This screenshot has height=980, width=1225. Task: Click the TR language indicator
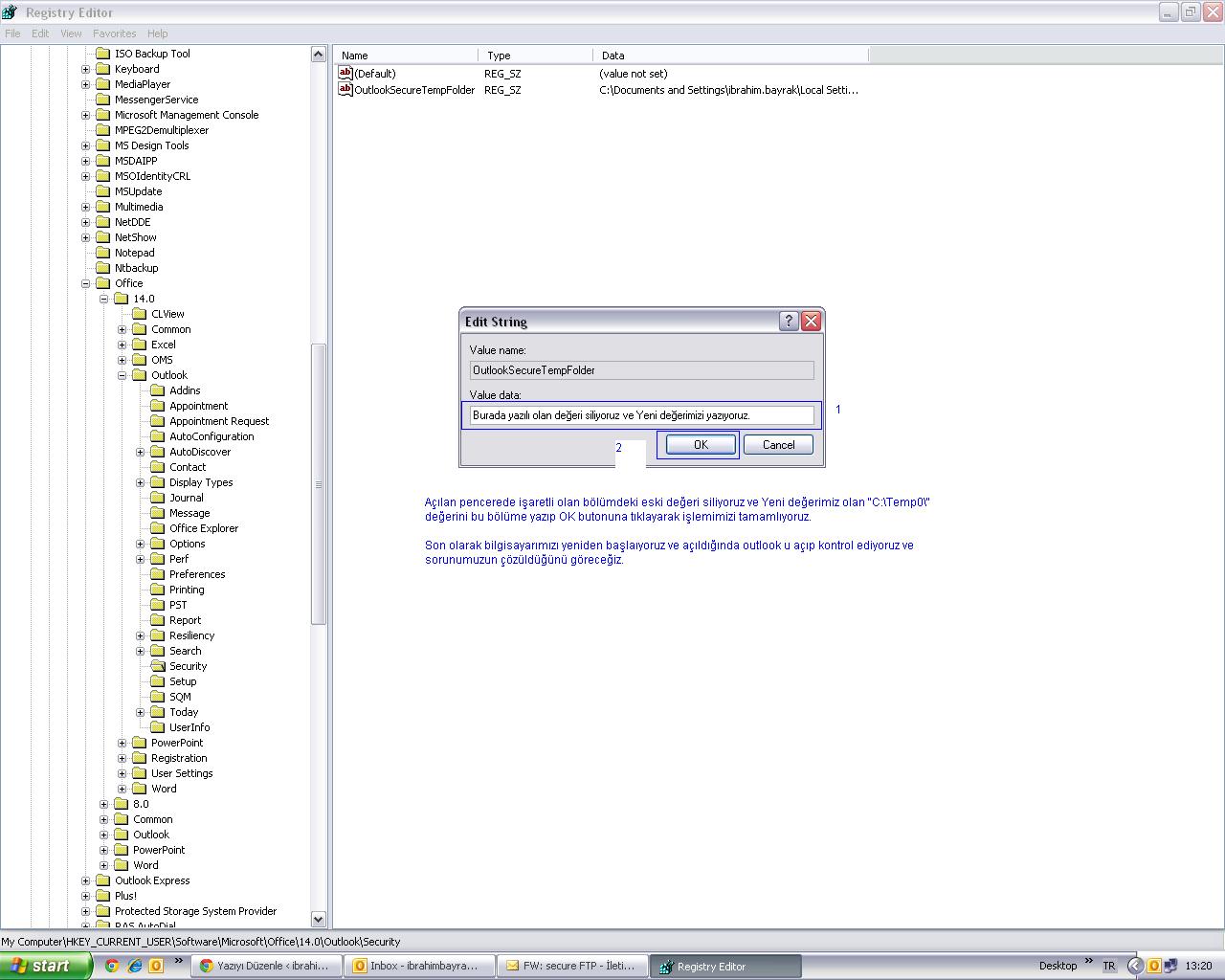tap(1109, 966)
